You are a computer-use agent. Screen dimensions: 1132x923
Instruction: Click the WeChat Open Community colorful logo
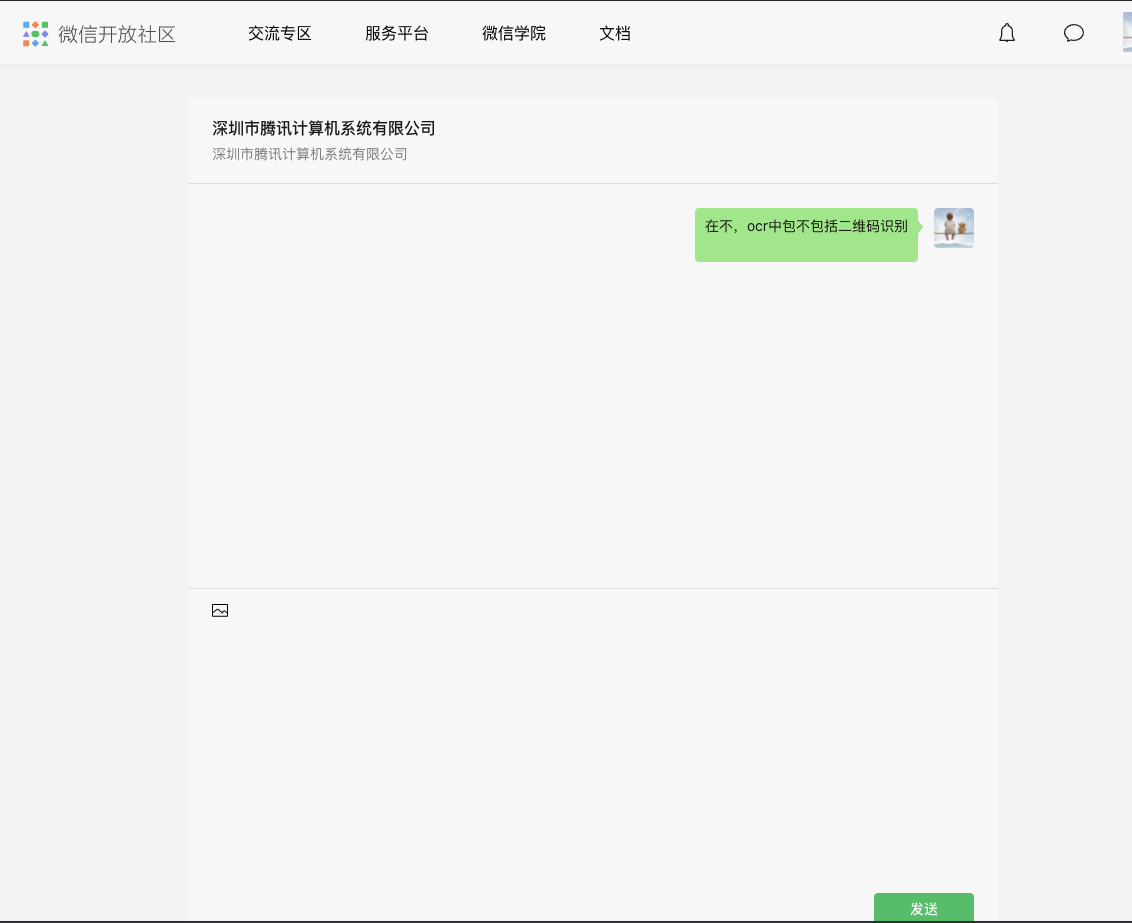35,34
